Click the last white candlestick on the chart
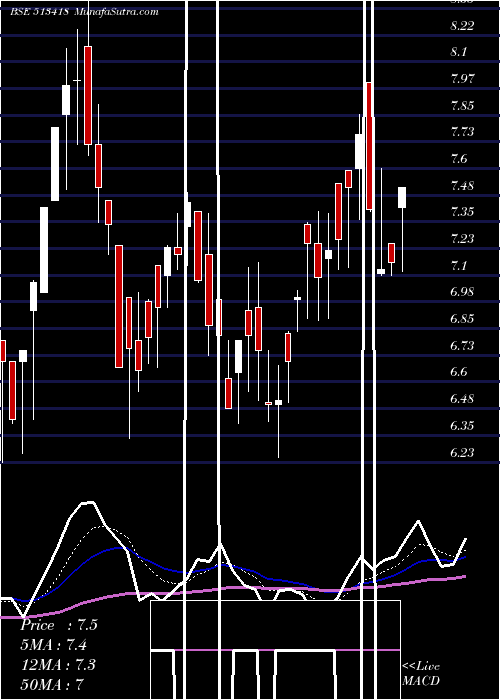Viewport: 500px width, 700px height. coord(402,197)
